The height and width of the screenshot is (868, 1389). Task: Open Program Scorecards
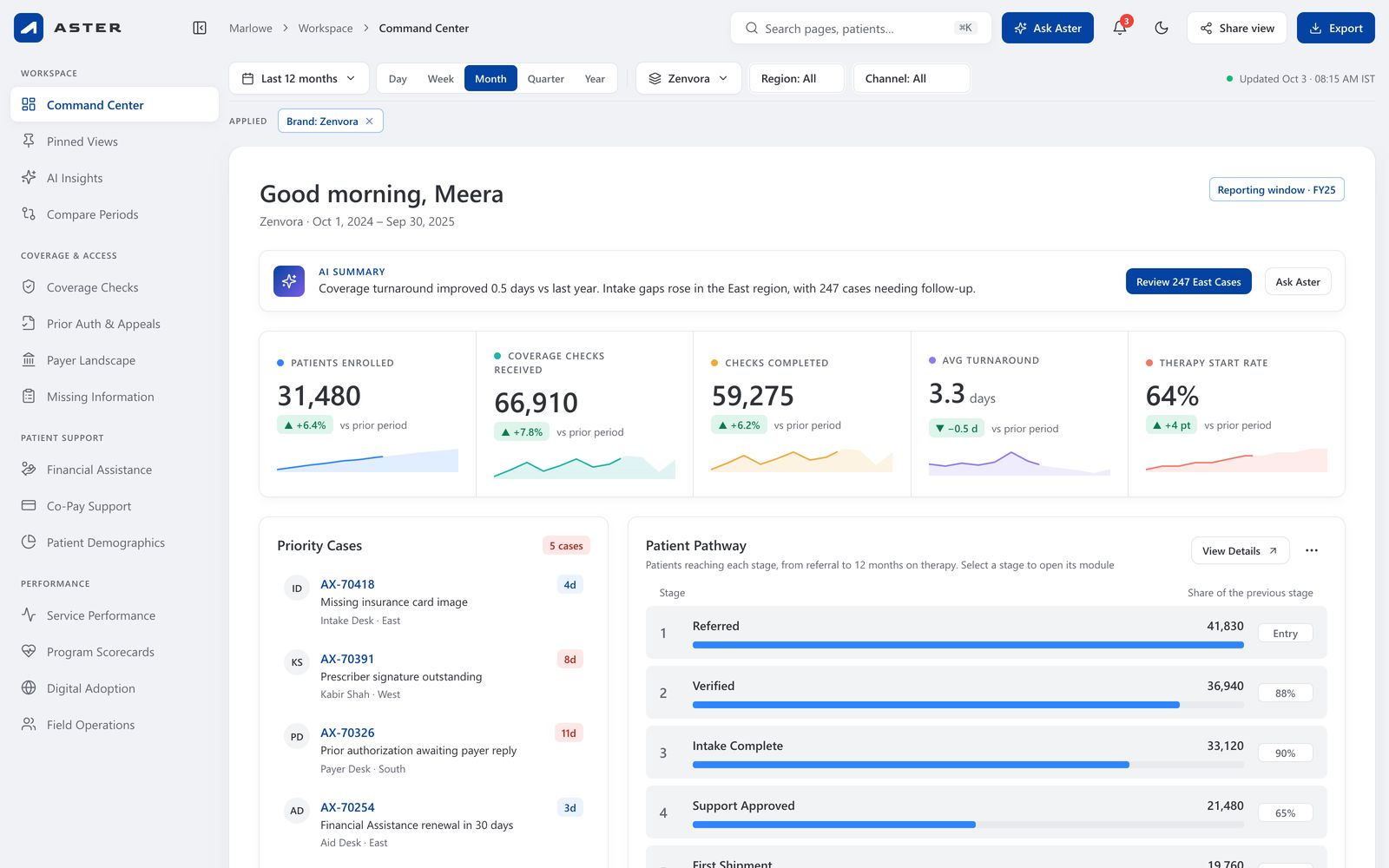point(115,652)
